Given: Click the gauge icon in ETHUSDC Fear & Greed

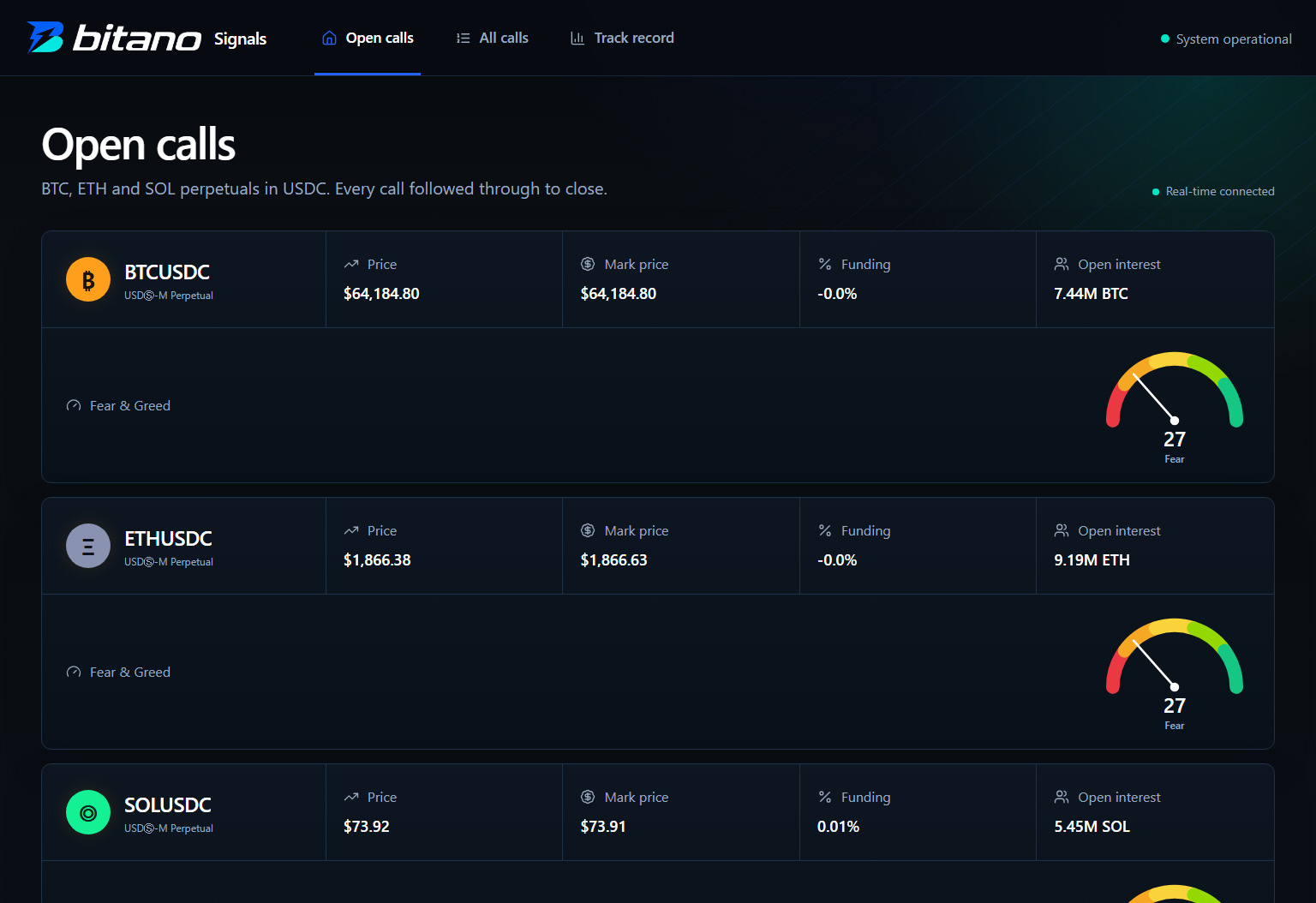Looking at the screenshot, I should (x=74, y=673).
